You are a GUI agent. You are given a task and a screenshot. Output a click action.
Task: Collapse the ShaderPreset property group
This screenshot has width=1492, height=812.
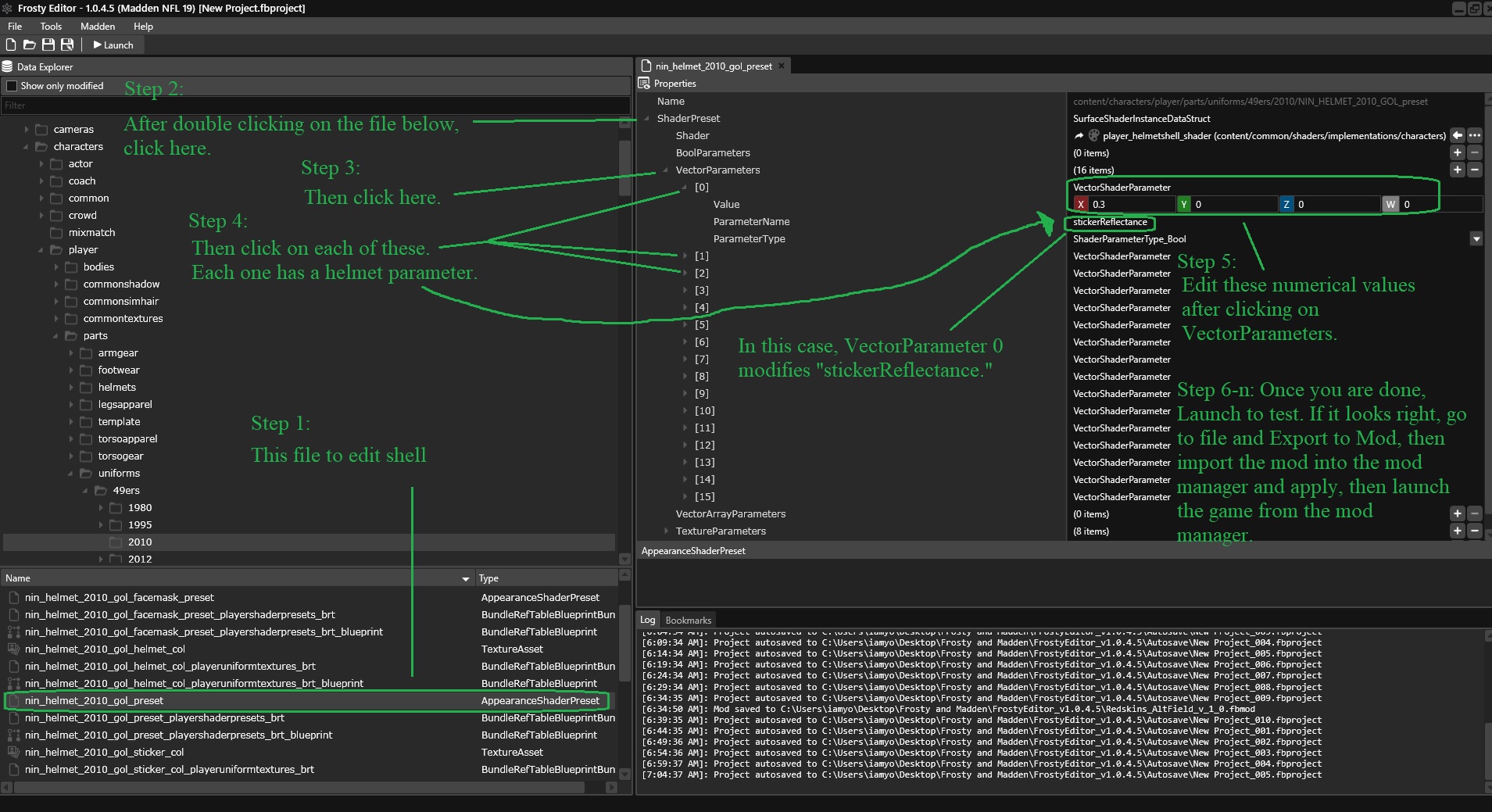coord(647,118)
